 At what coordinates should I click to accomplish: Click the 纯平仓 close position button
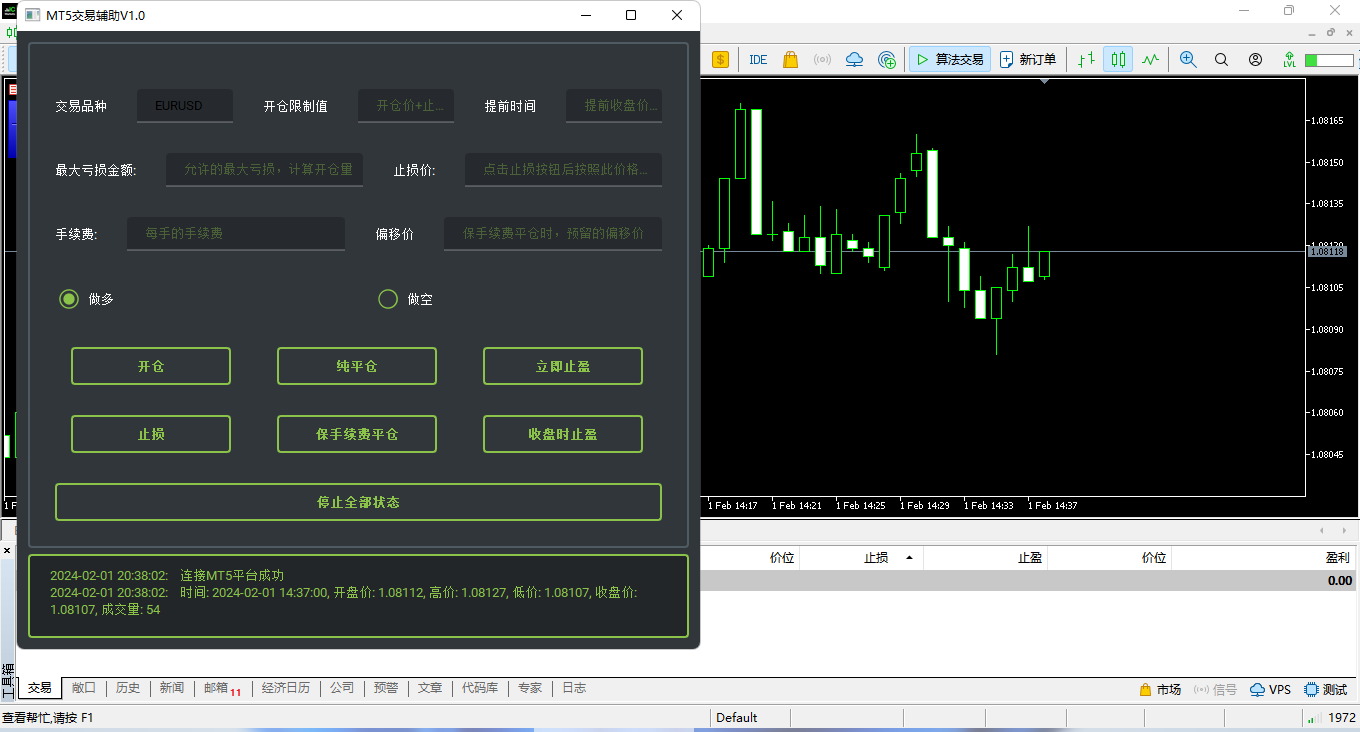point(357,366)
